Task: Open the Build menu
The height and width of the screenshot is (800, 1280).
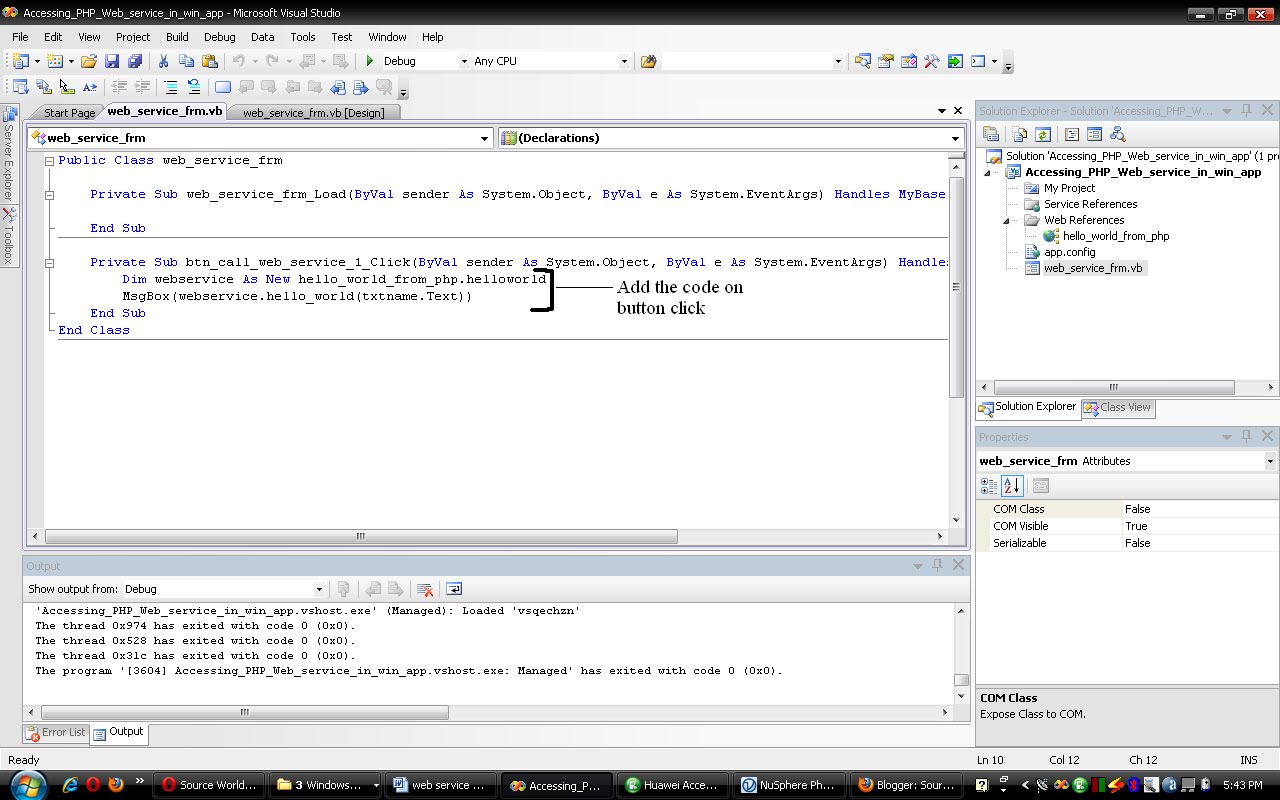Action: point(177,37)
